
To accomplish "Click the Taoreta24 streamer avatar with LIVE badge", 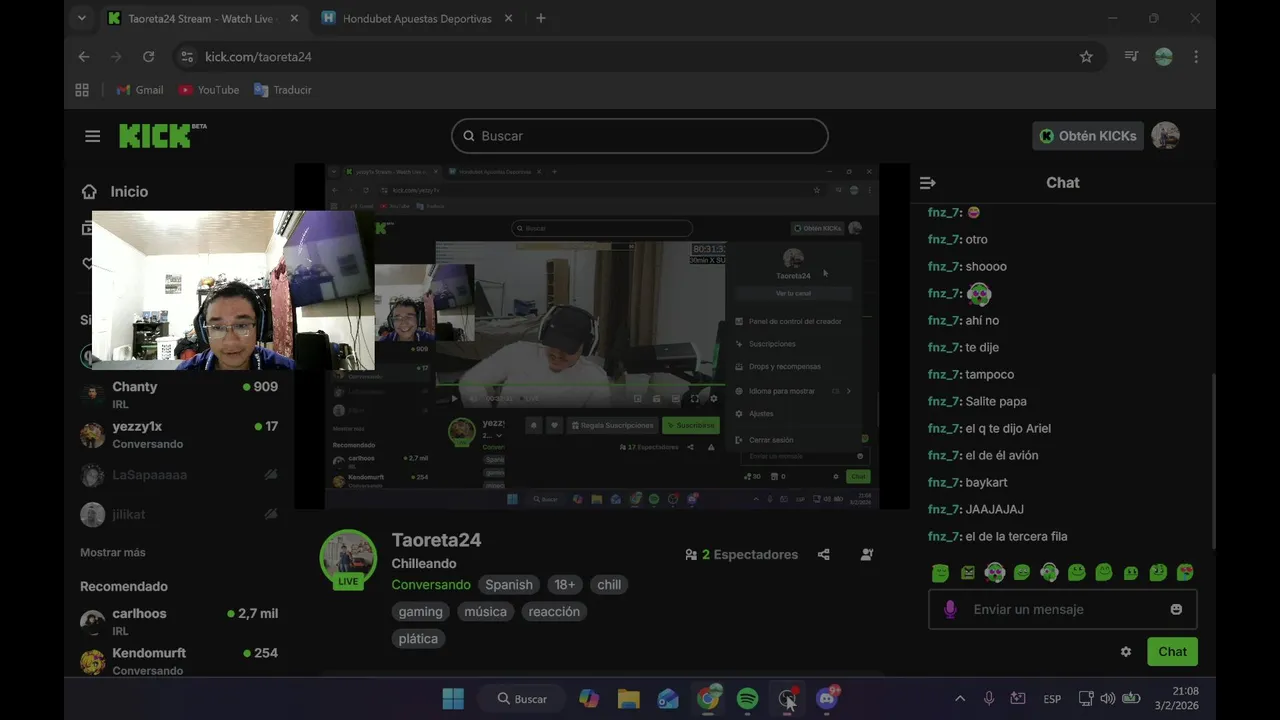I will pyautogui.click(x=348, y=559).
